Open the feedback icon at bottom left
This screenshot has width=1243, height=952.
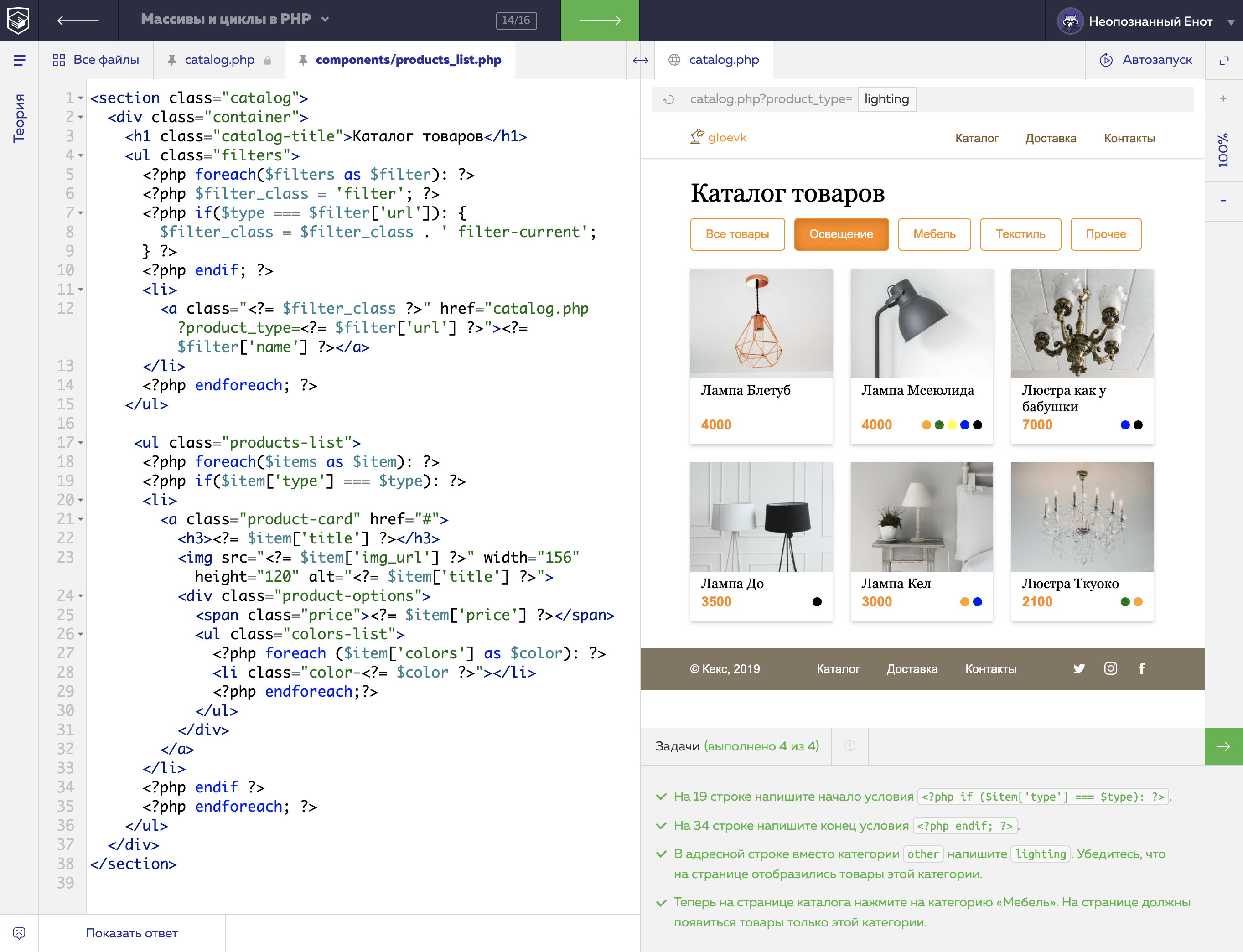tap(19, 933)
